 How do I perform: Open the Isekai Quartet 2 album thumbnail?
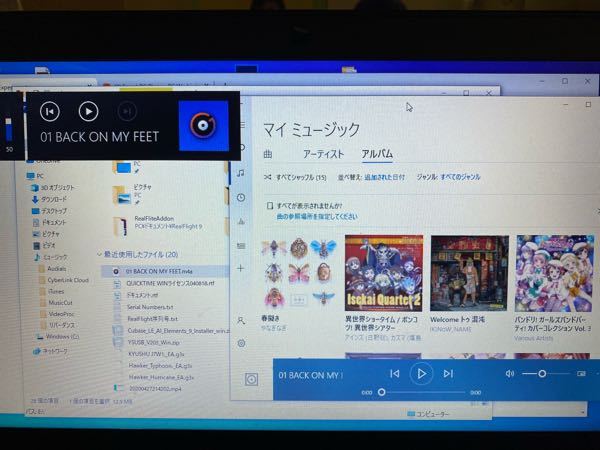(383, 272)
